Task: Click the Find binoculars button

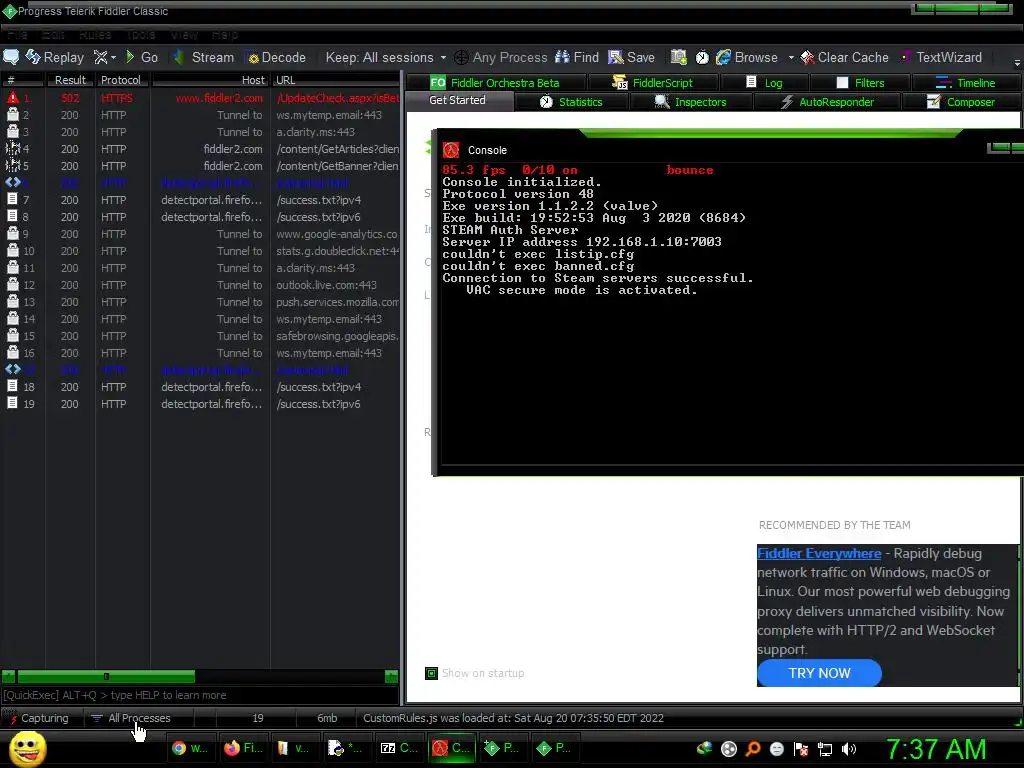Action: click(x=577, y=57)
